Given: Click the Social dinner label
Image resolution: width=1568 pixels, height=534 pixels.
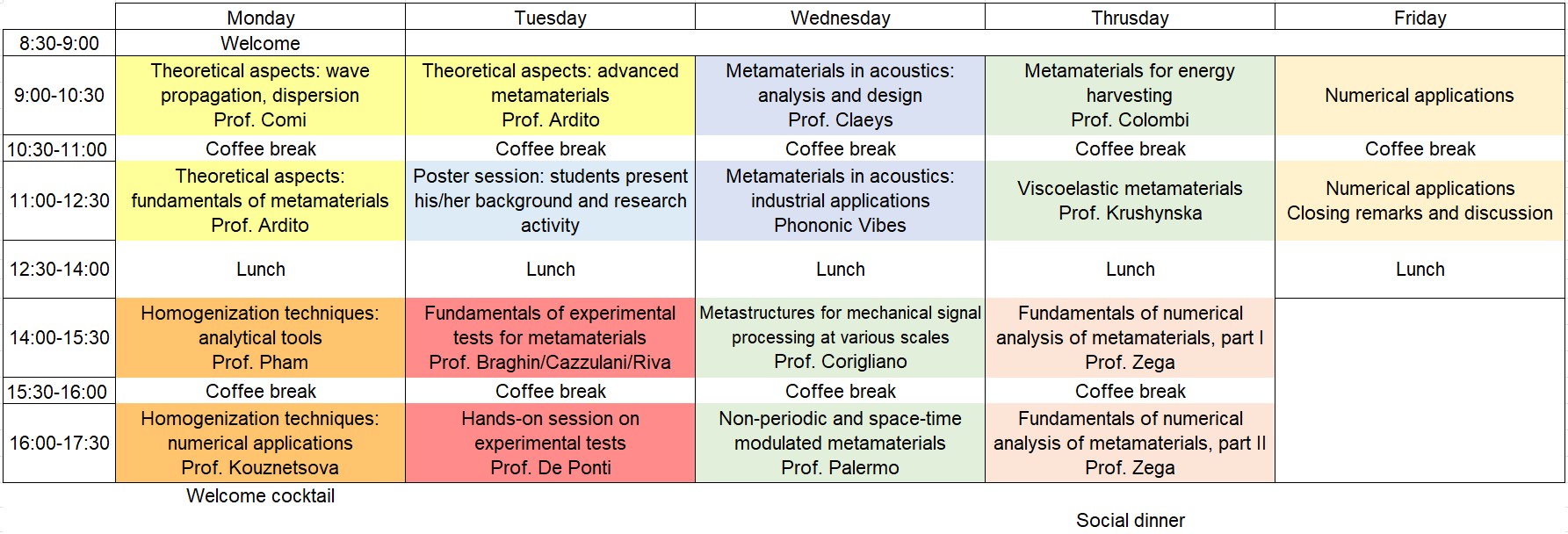Looking at the screenshot, I should point(1130,520).
